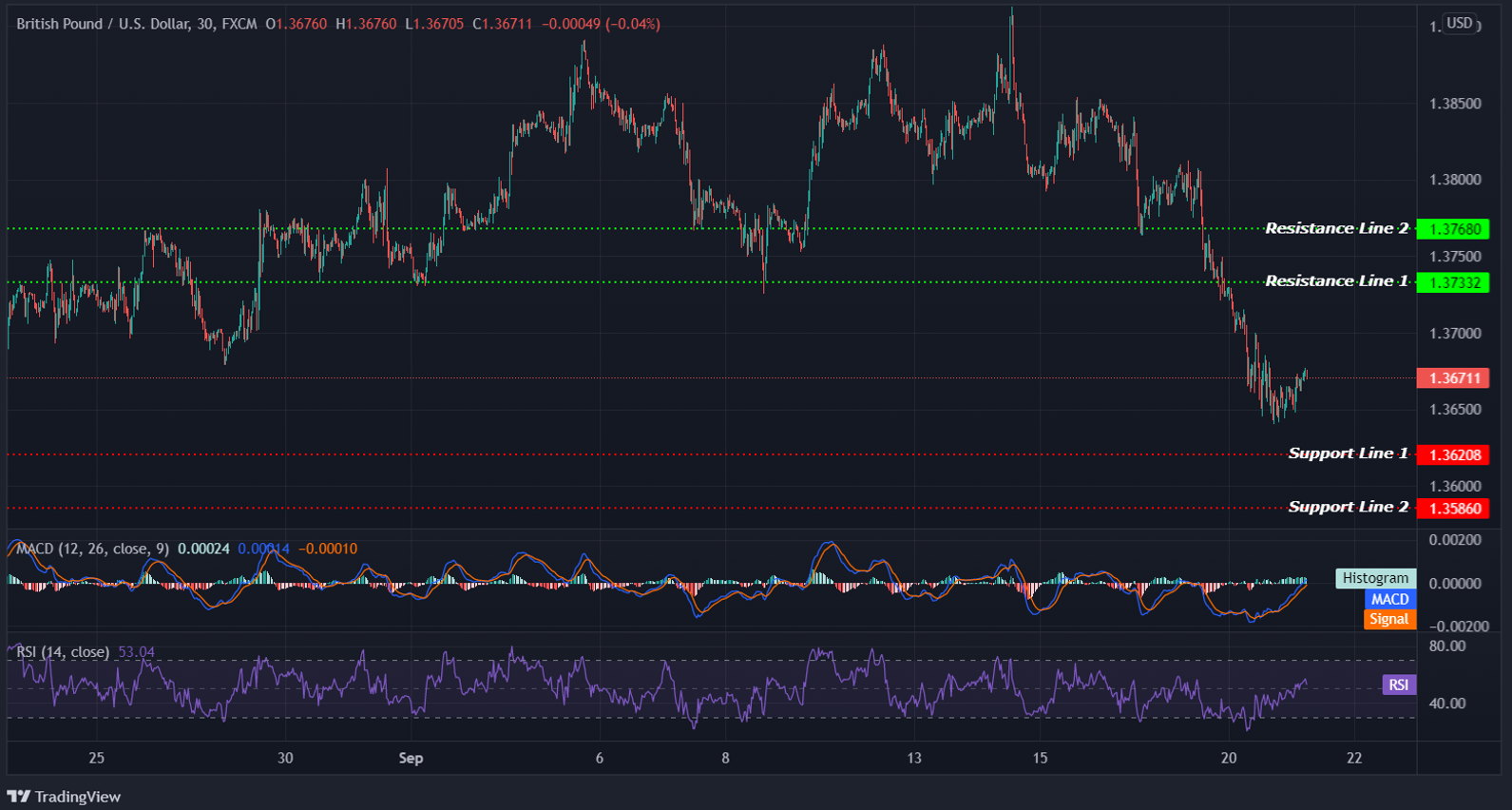Click the 40.00 level on the RSI scale

1447,704
